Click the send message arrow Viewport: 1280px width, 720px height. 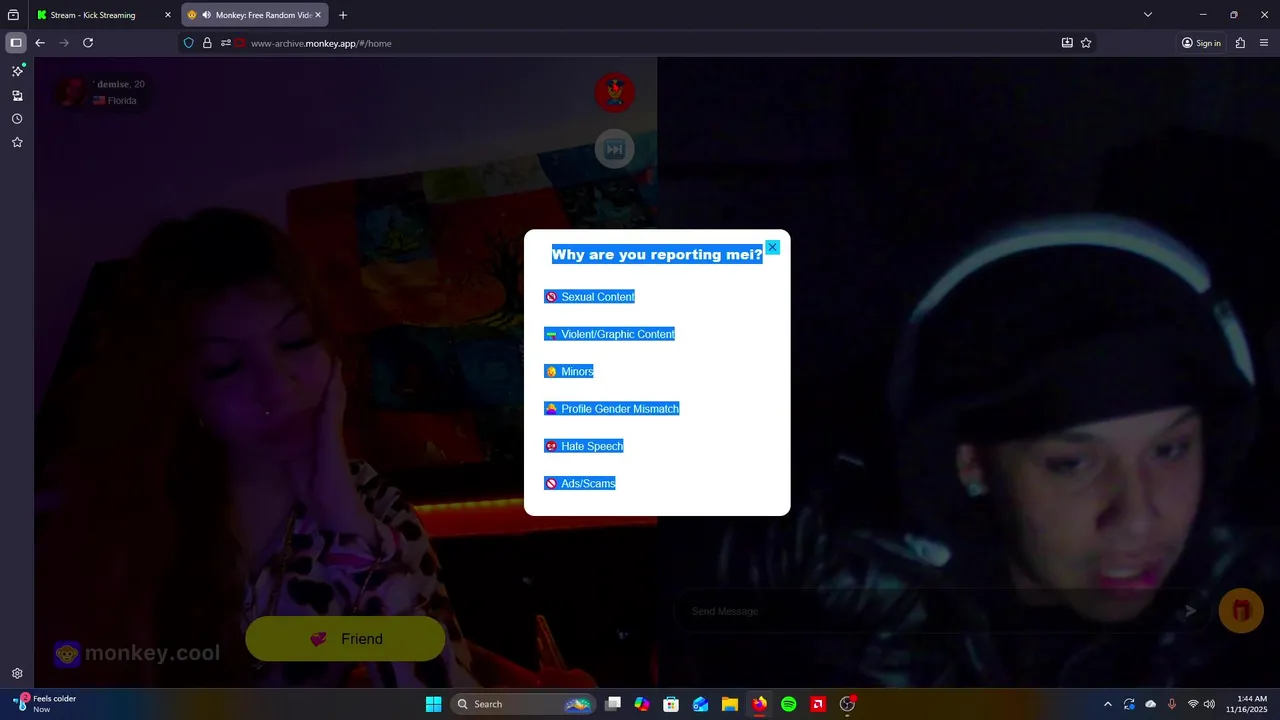(x=1190, y=611)
